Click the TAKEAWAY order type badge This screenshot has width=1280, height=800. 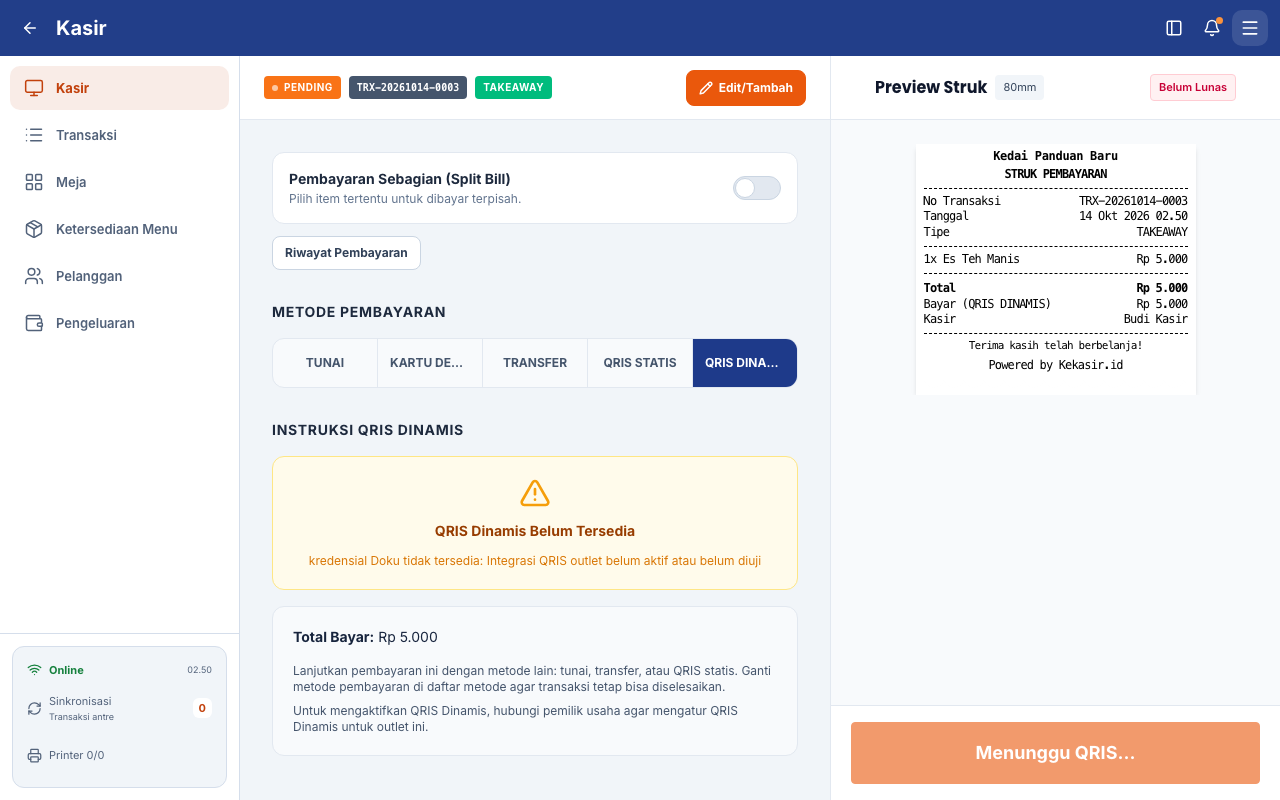(x=513, y=88)
